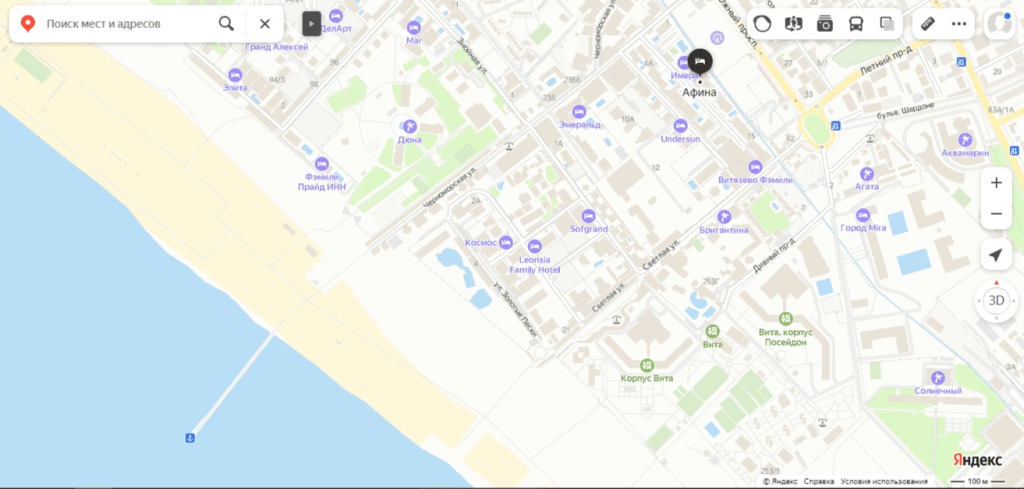Zoom in with the plus button
This screenshot has height=489, width=1024.
(995, 183)
